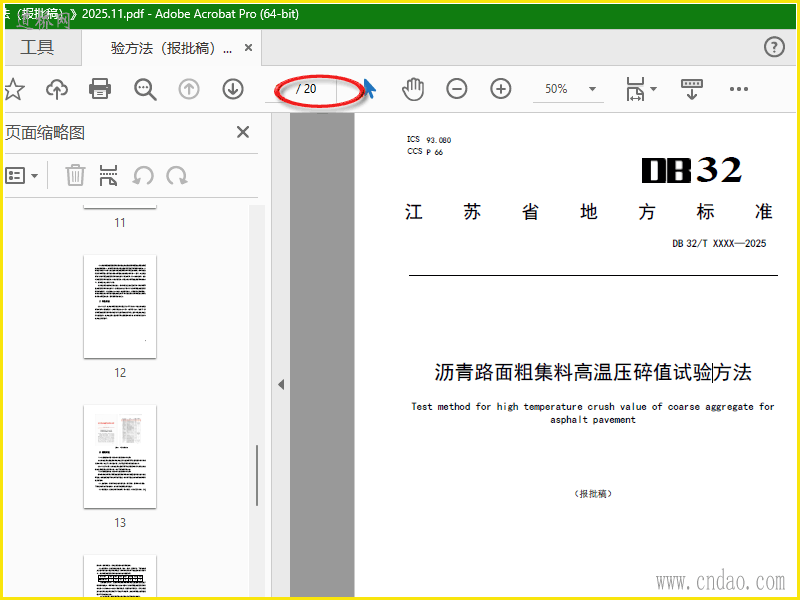The image size is (800, 600).
Task: Click the / 20 total pages text
Action: [306, 89]
